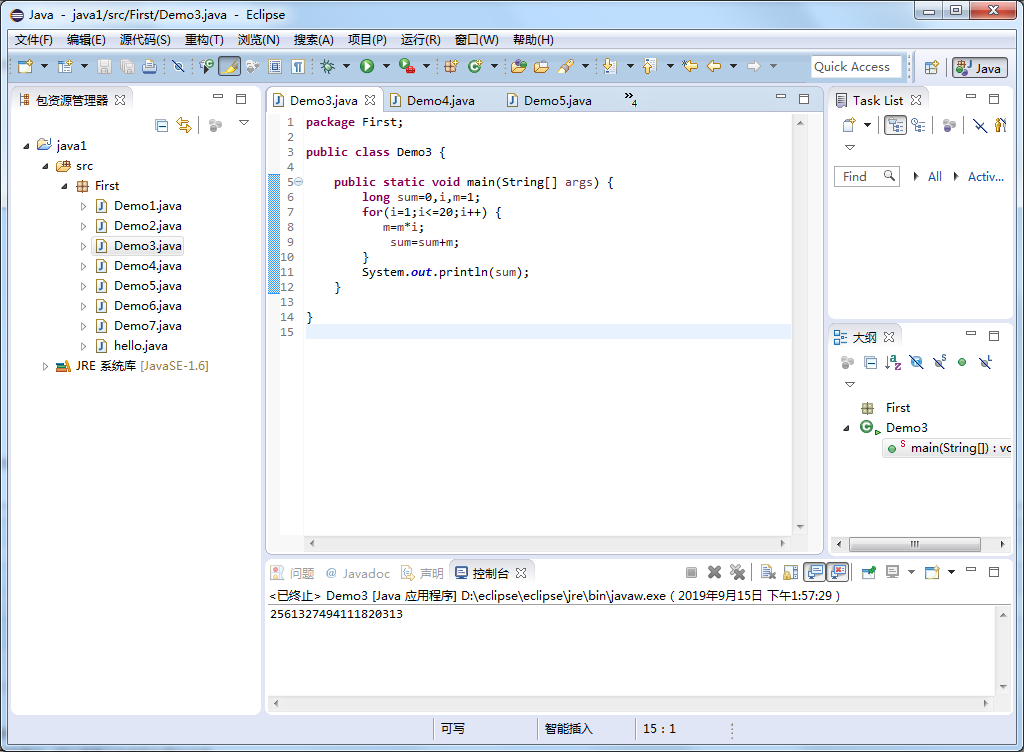1024x752 pixels.
Task: Click outline horizontal scrollbar thumb
Action: [915, 544]
